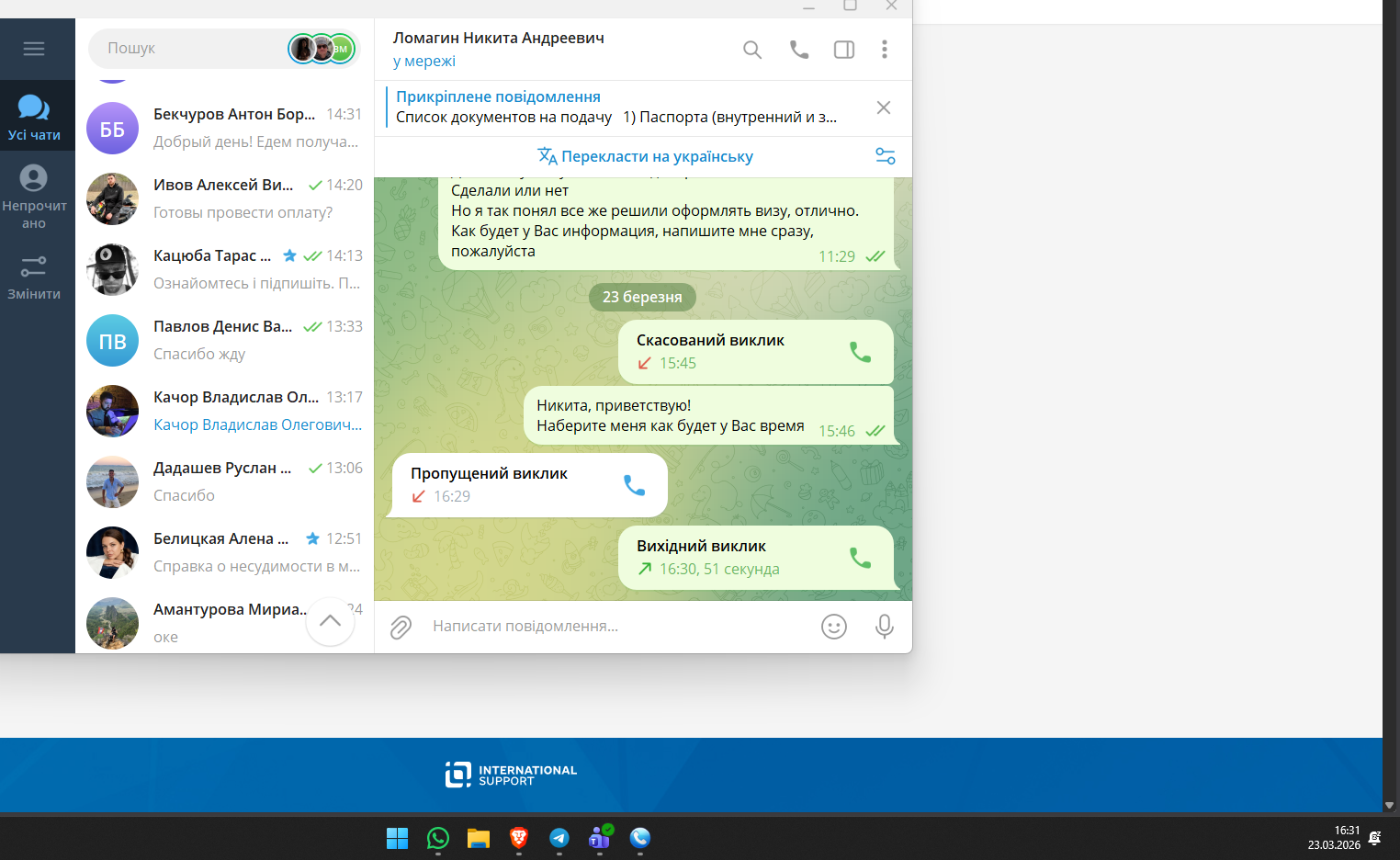This screenshot has height=860, width=1400.
Task: Dismiss the pinned message bar
Action: pos(884,107)
